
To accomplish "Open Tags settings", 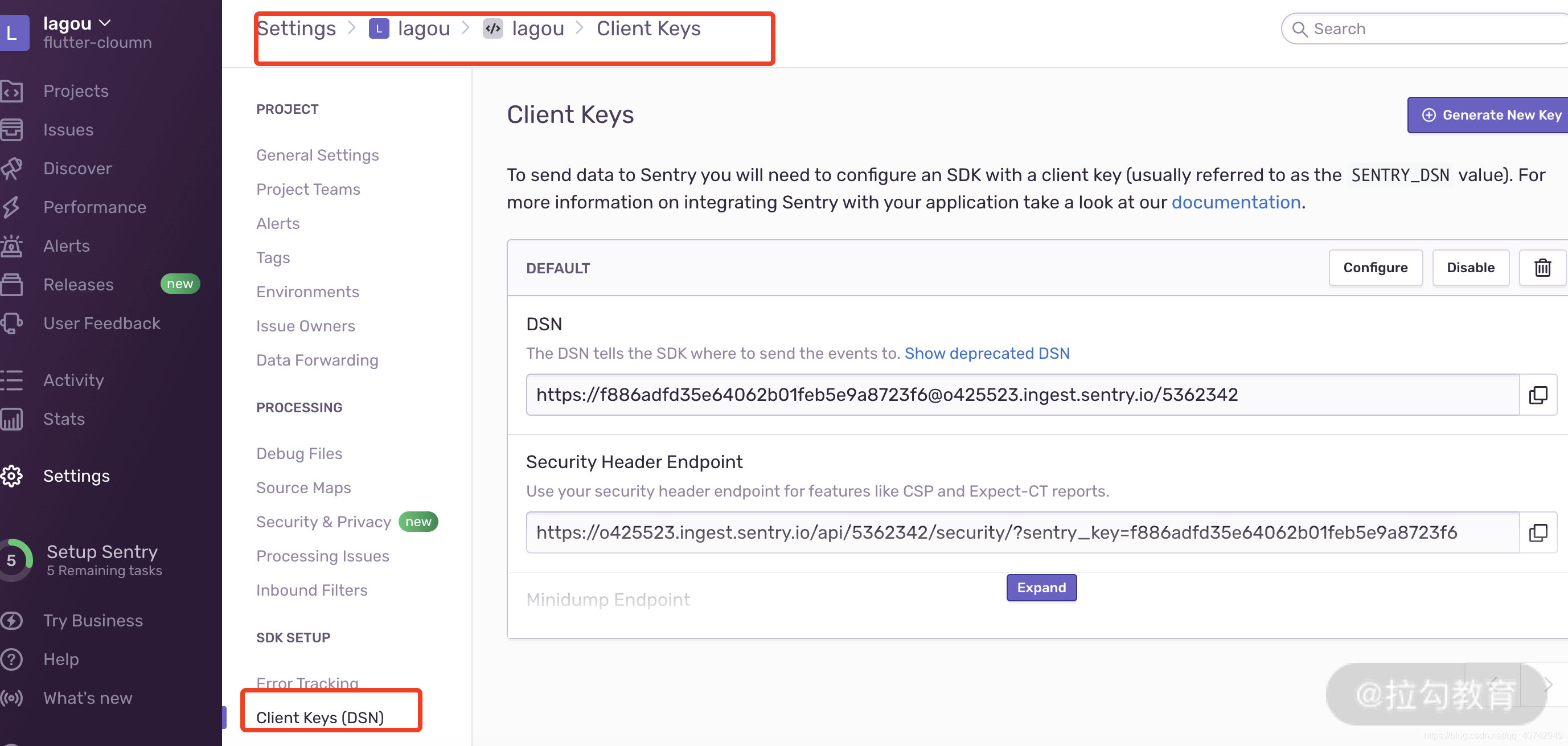I will pos(273,257).
